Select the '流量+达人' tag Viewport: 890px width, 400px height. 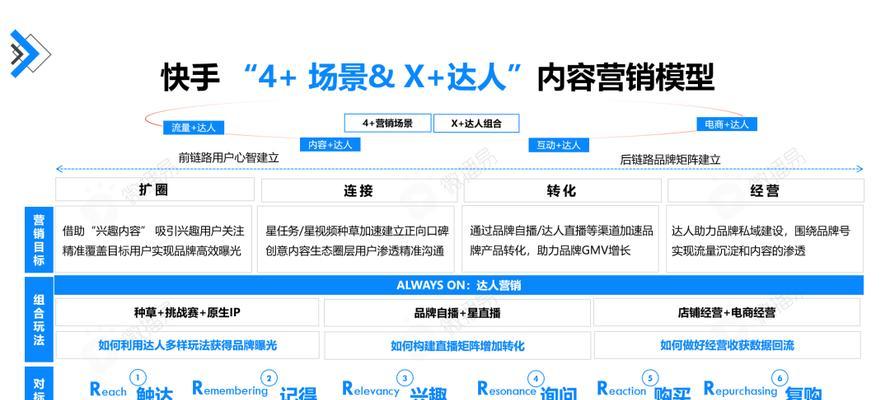click(194, 128)
